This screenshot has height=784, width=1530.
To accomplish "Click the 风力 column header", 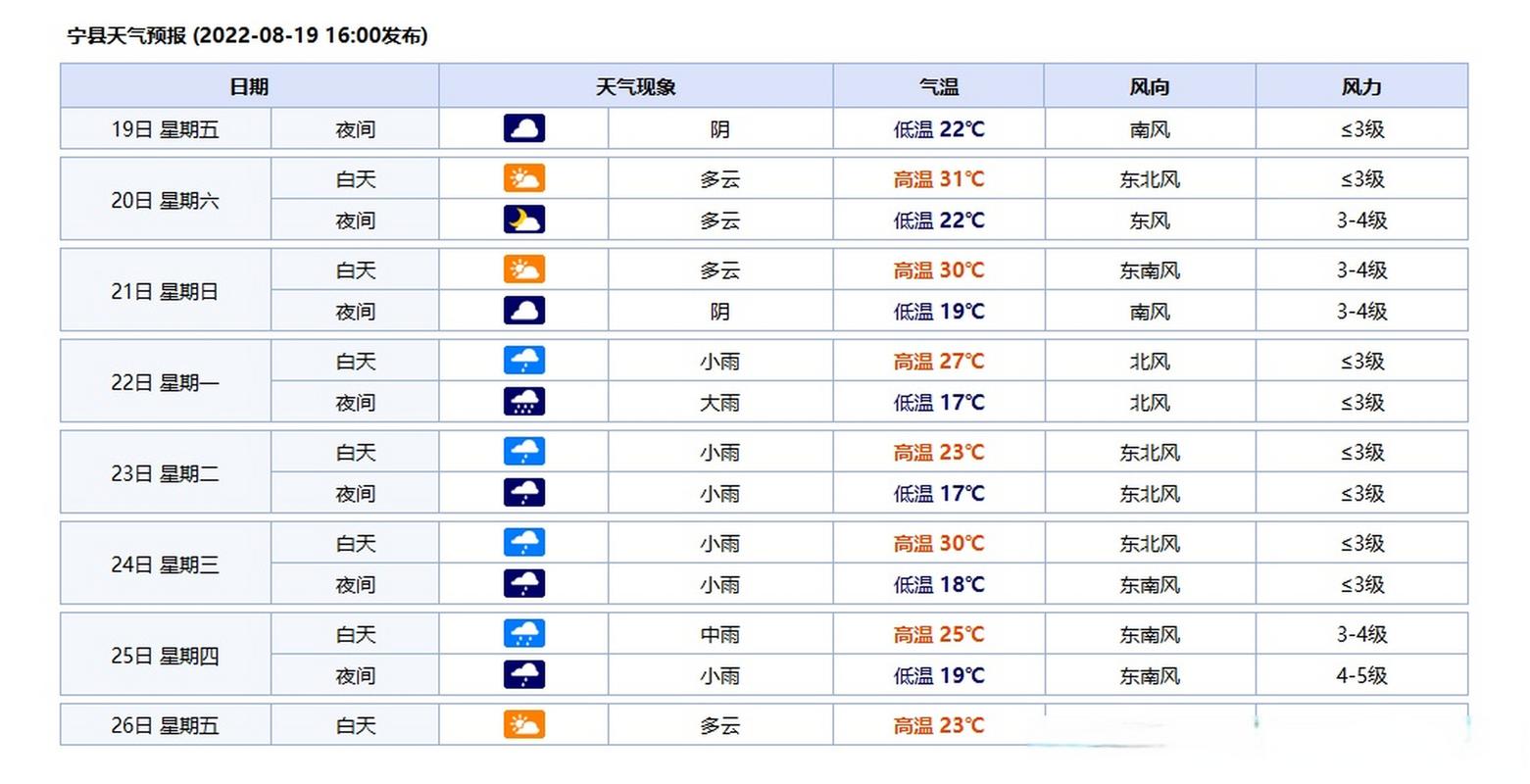I will [x=1361, y=86].
